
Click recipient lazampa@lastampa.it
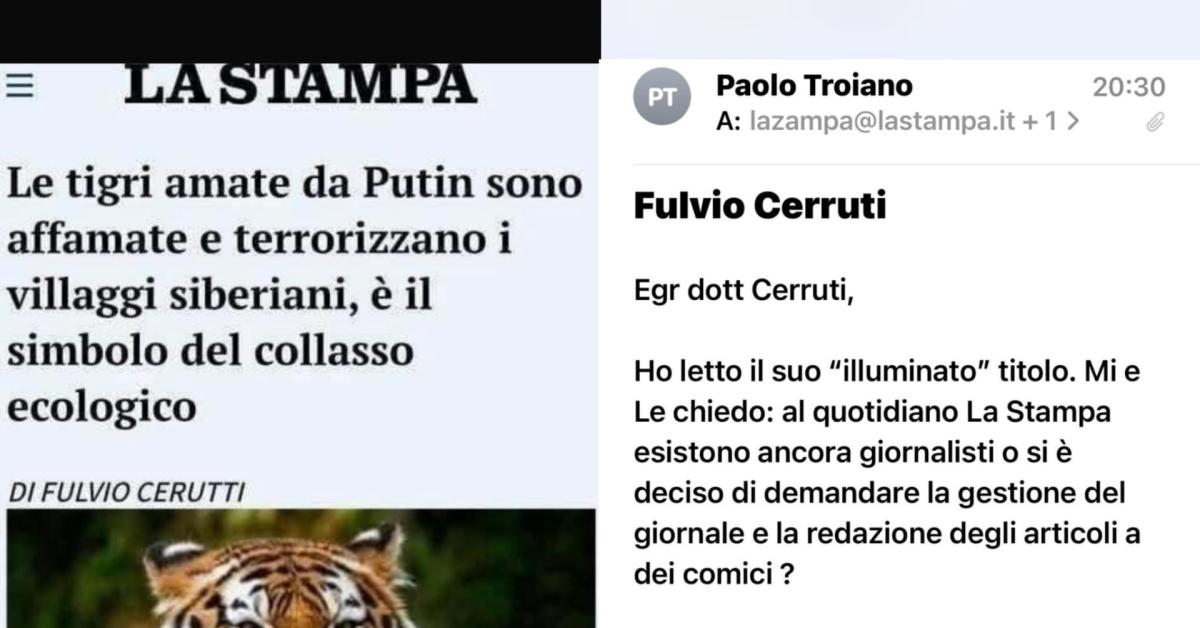[x=882, y=122]
